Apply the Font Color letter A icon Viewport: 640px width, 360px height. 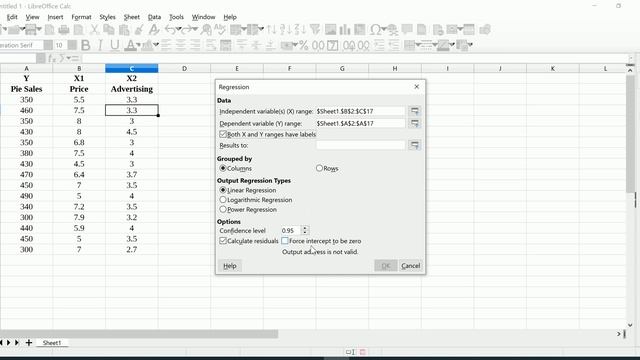(x=130, y=45)
